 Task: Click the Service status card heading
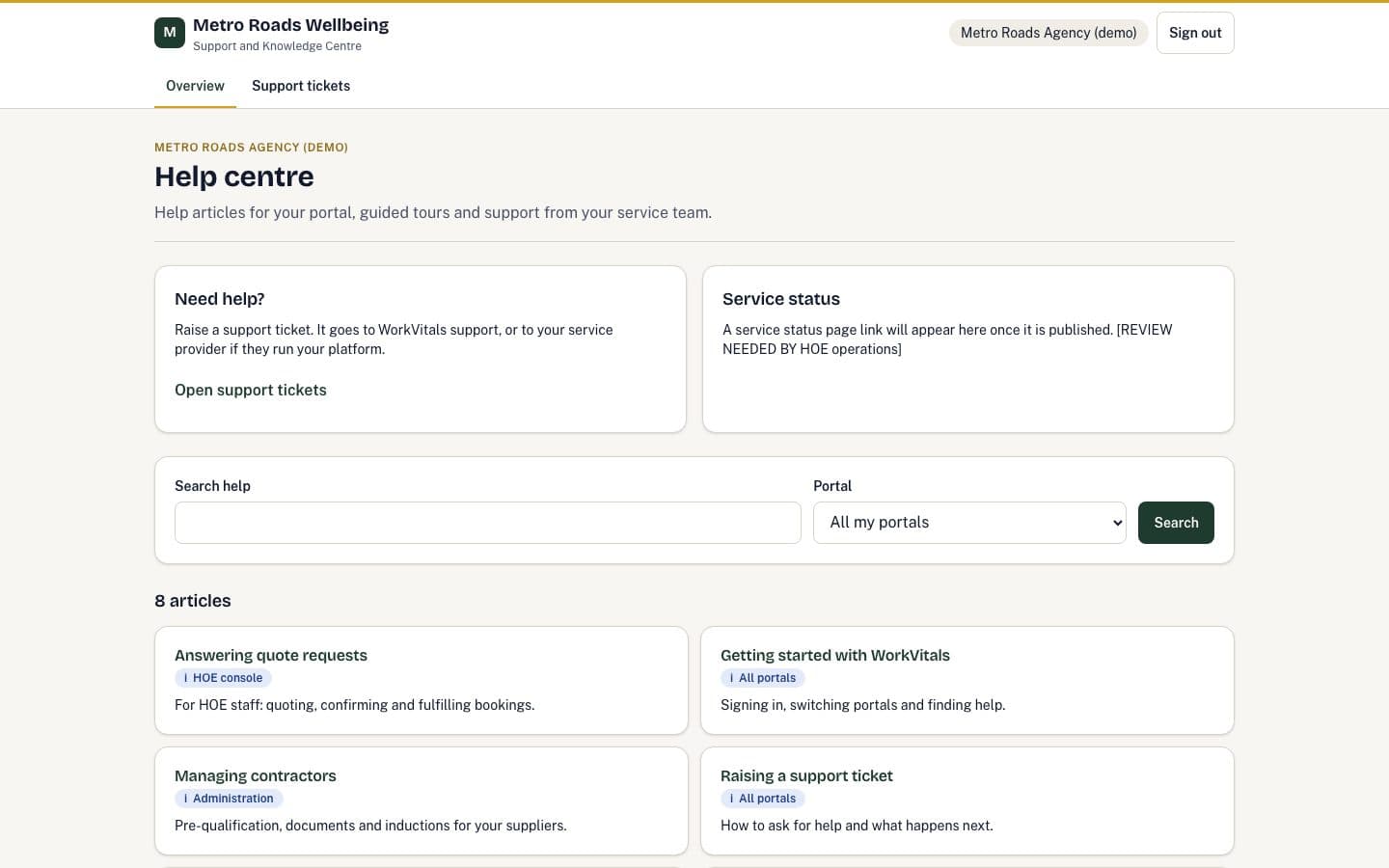(x=781, y=299)
